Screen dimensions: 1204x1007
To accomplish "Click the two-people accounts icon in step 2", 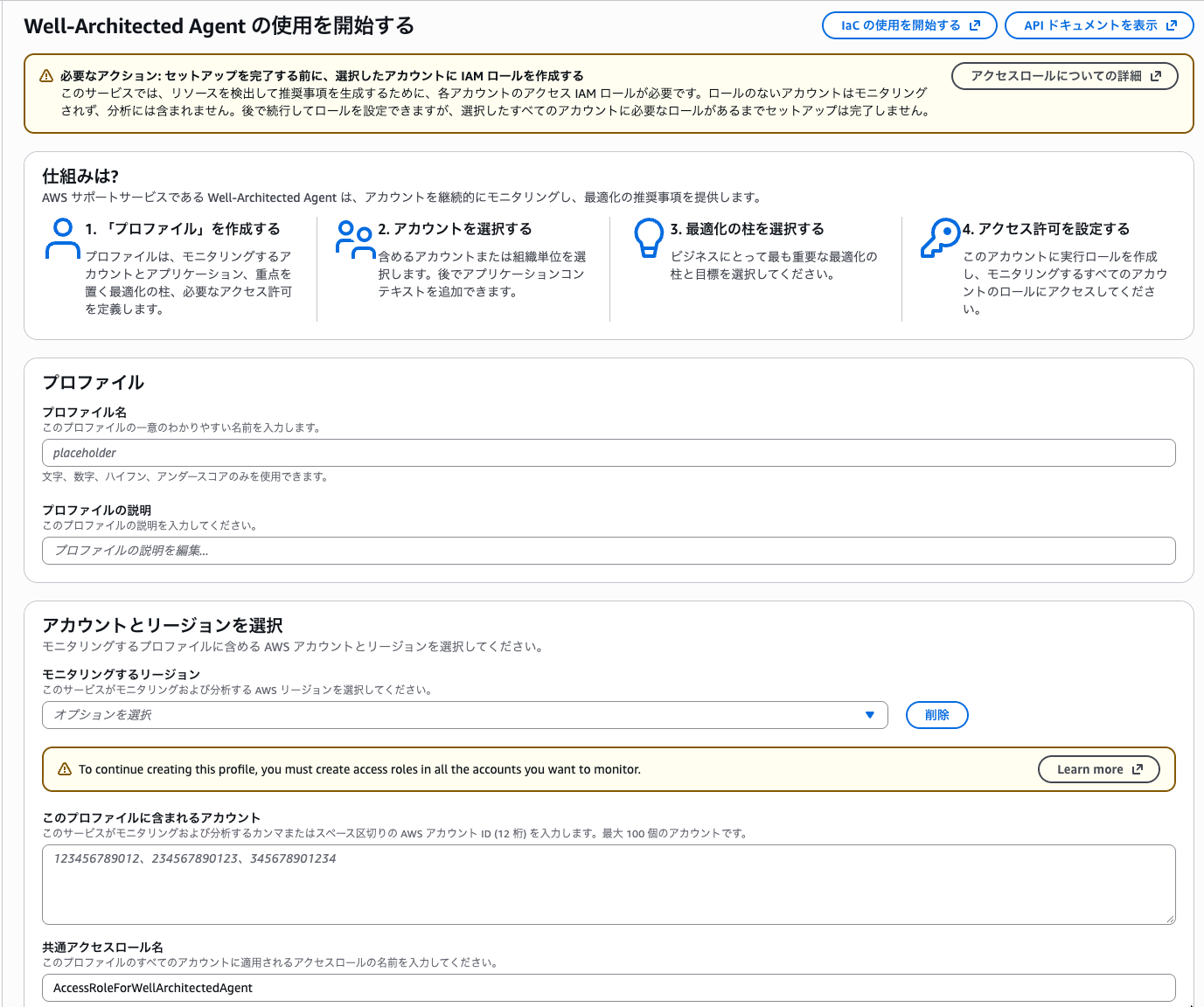I will pyautogui.click(x=356, y=239).
